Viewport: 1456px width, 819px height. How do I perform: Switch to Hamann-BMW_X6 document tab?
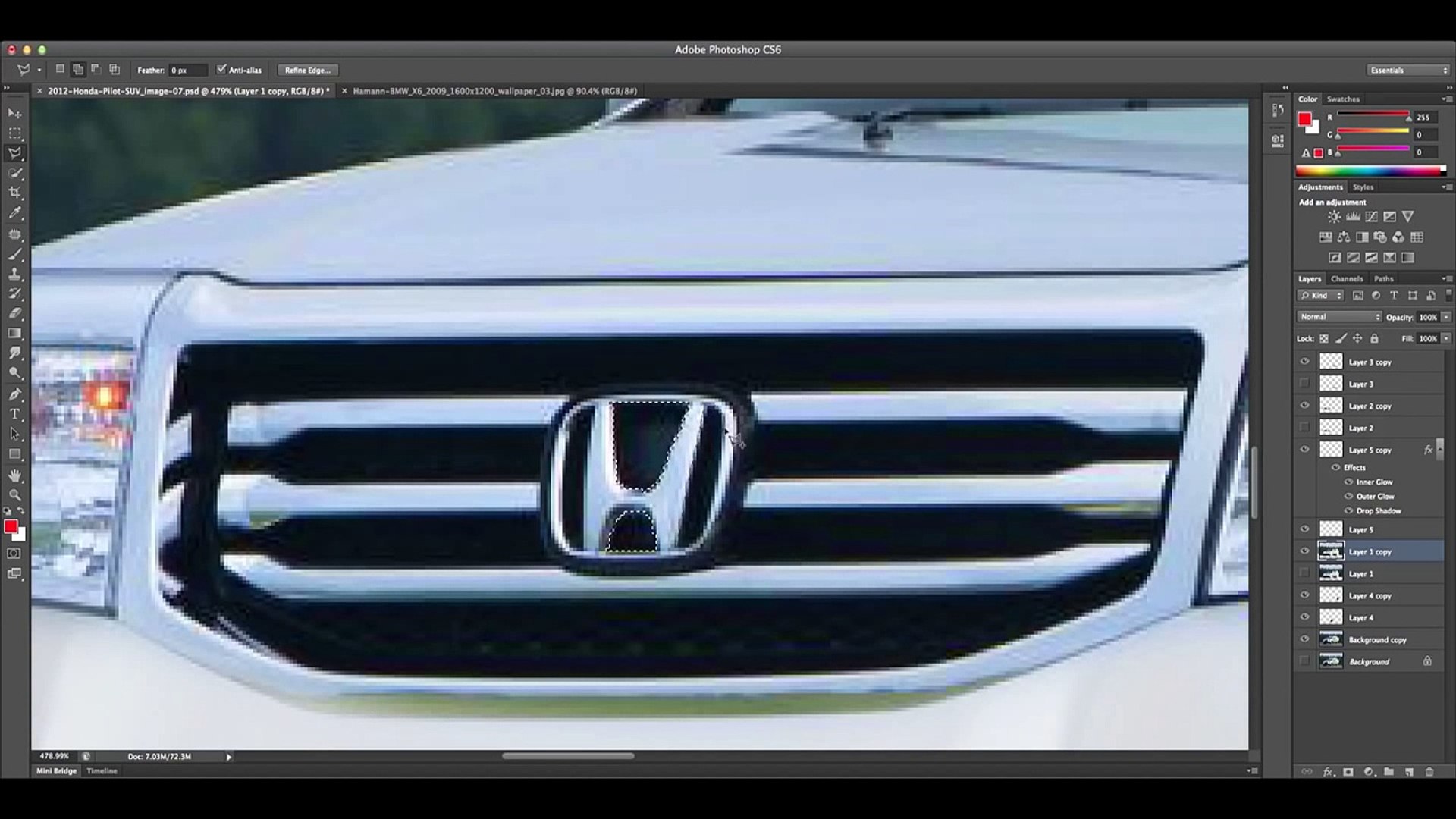[494, 91]
